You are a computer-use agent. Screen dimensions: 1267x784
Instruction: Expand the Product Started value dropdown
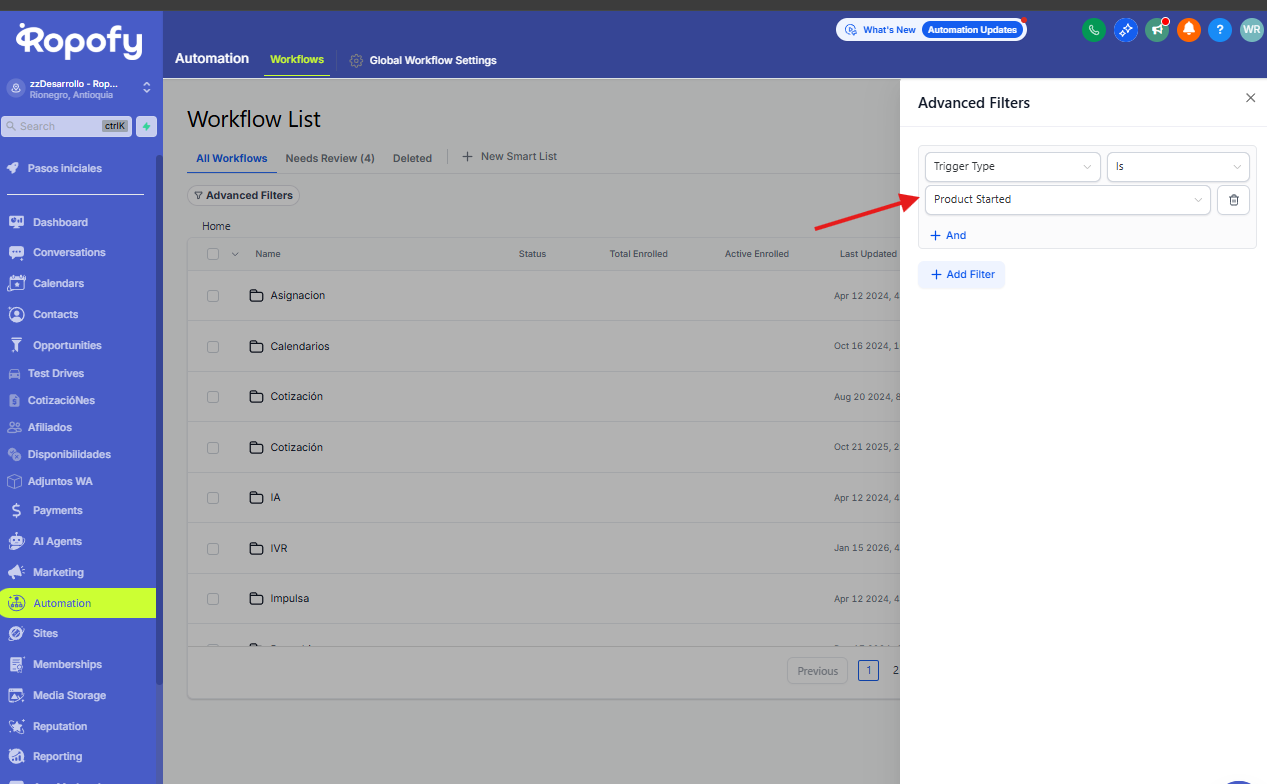(1067, 200)
